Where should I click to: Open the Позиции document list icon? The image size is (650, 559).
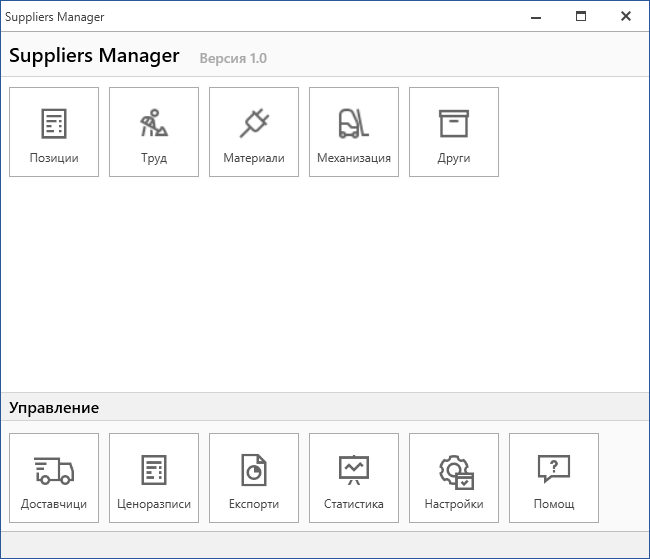[x=54, y=123]
